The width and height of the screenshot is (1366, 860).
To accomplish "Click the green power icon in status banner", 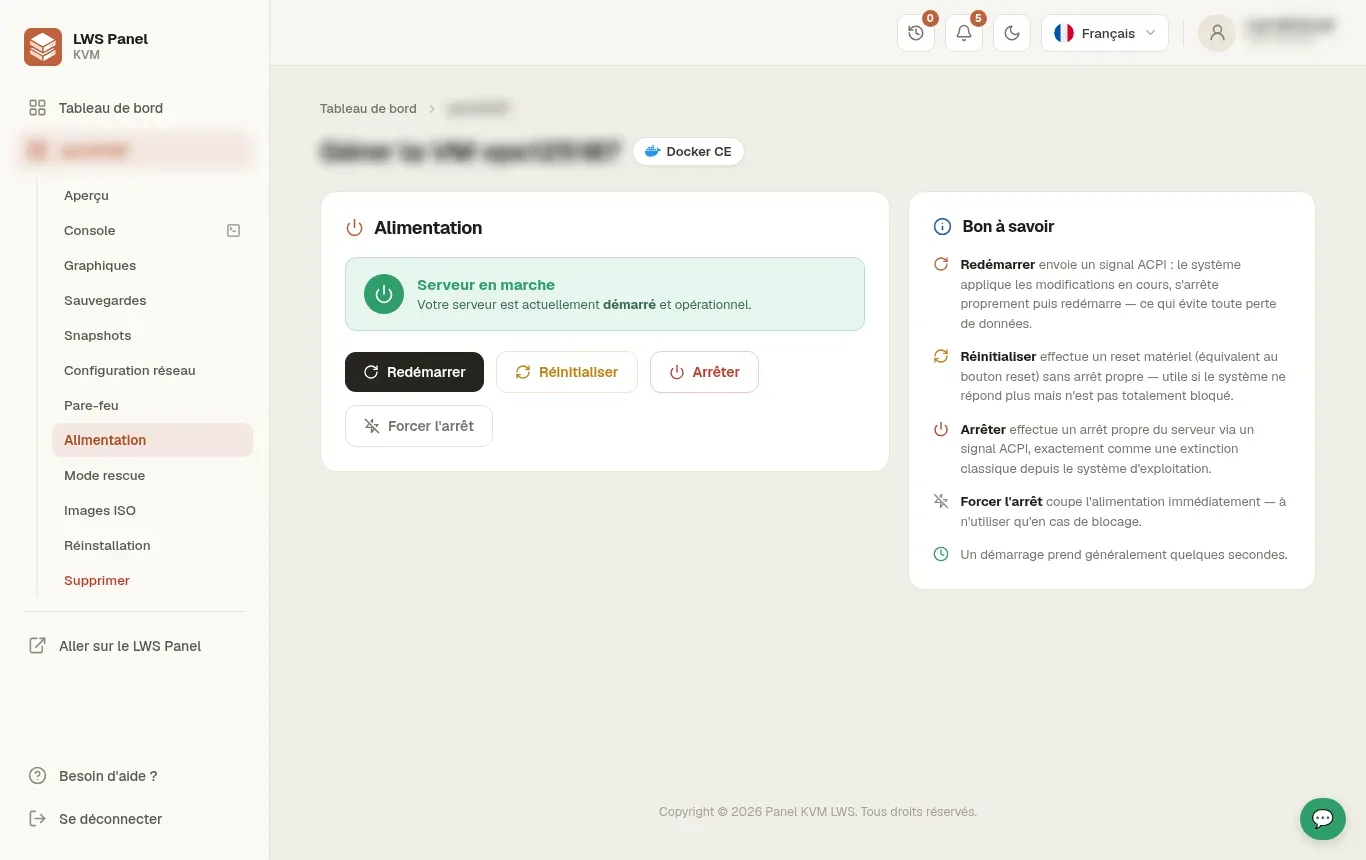I will coord(384,294).
